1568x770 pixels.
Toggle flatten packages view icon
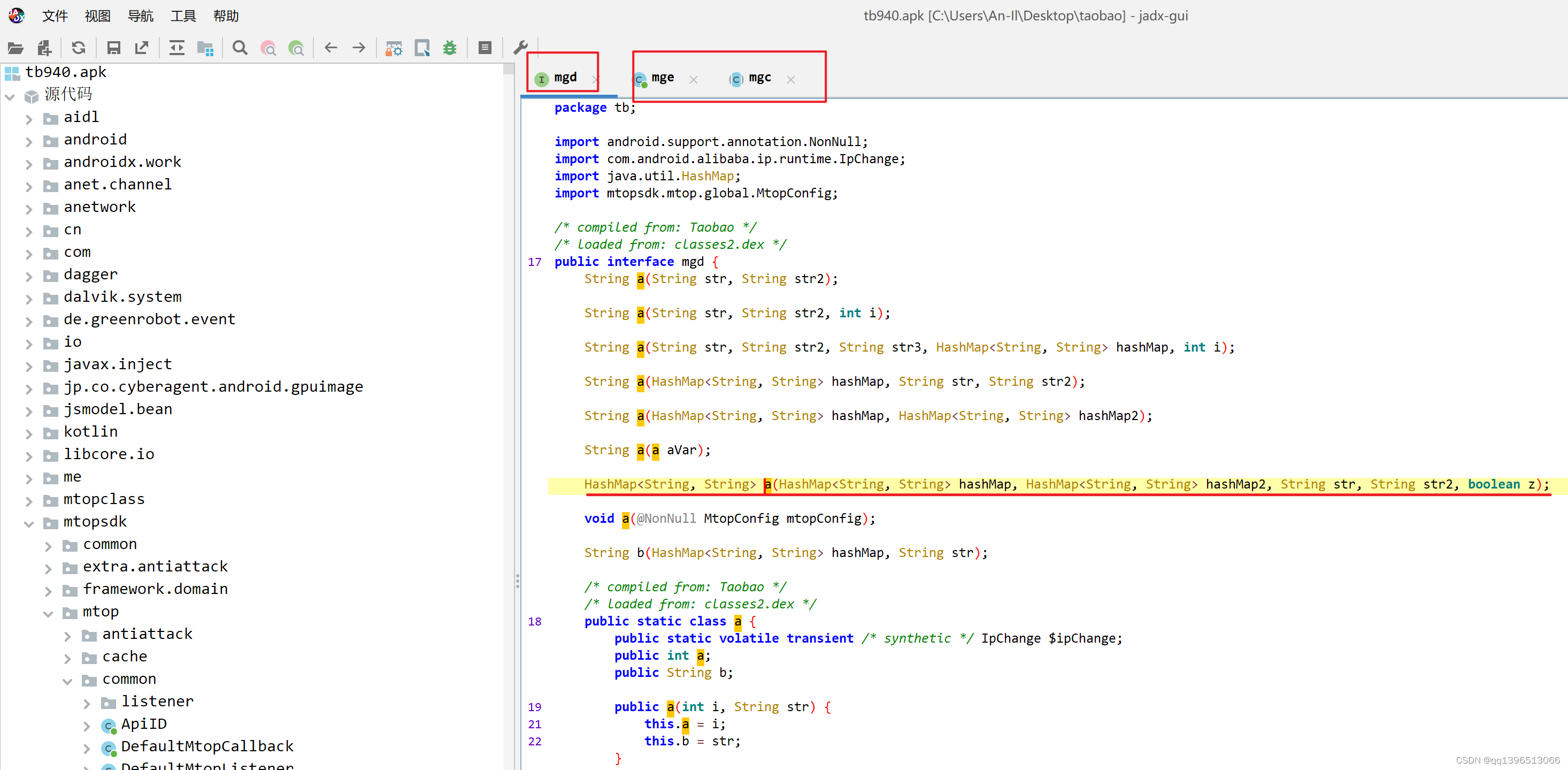[206, 48]
